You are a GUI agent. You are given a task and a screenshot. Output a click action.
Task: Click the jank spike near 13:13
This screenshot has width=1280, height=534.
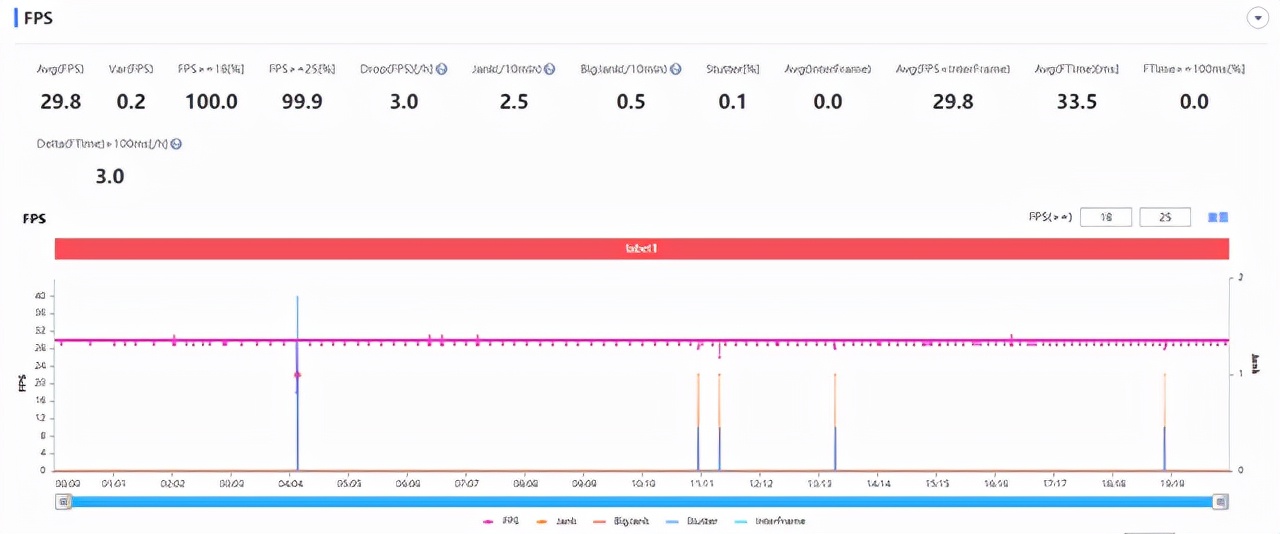835,420
